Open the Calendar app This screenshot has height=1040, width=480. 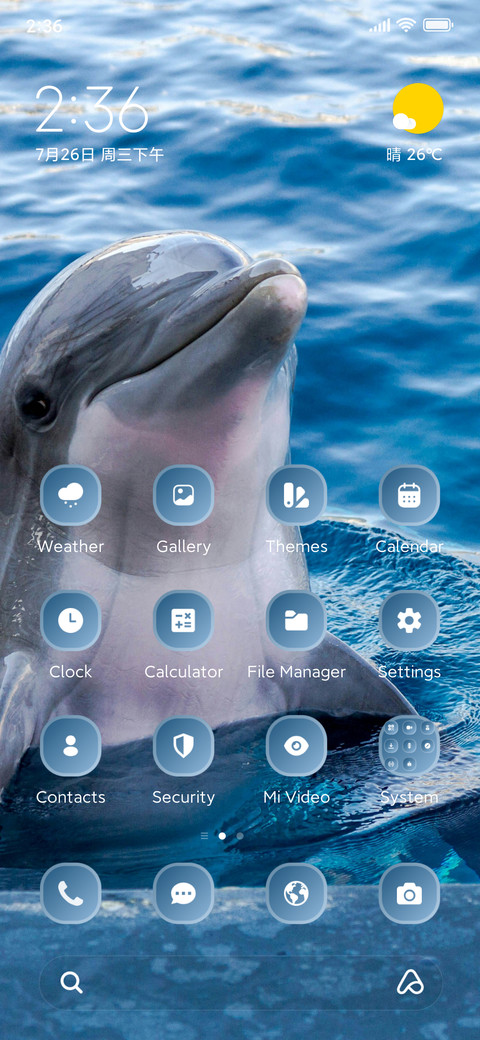tap(409, 495)
